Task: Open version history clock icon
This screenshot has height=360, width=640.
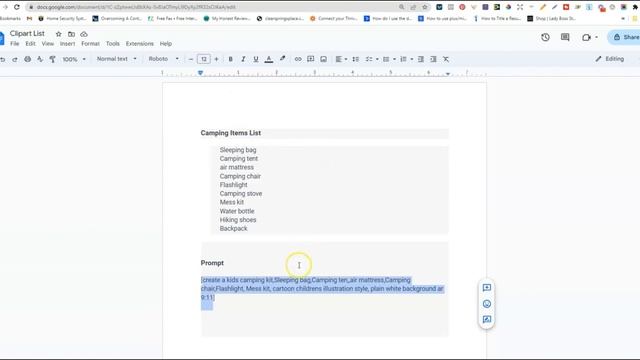Action: pos(545,37)
